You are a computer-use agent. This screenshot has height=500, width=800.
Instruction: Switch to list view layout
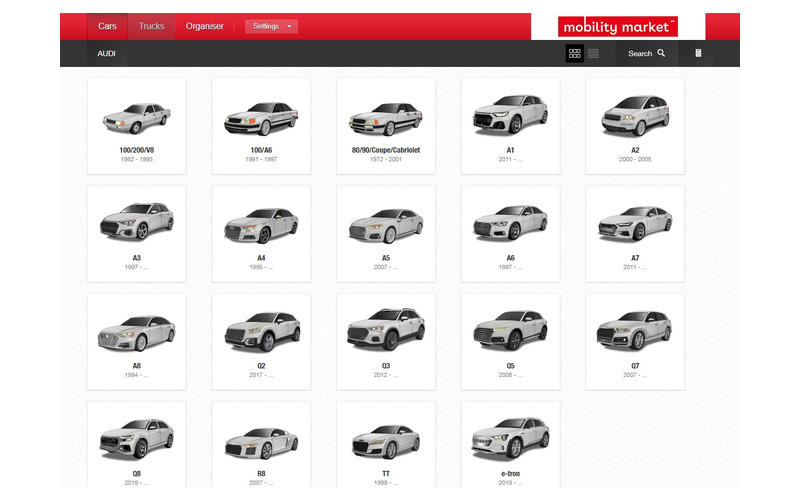coord(593,54)
